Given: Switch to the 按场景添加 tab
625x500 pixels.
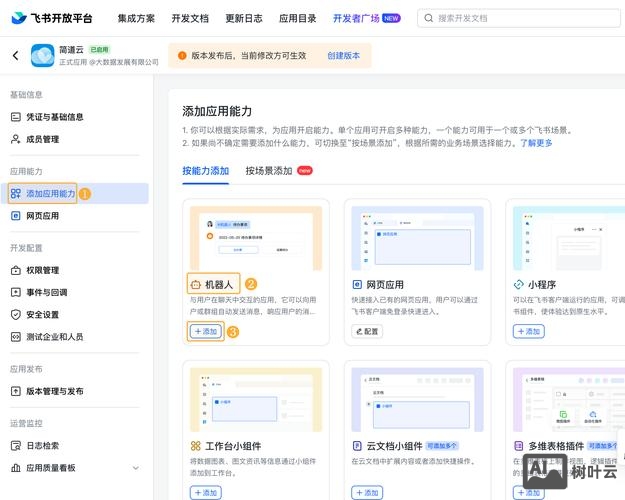Looking at the screenshot, I should pyautogui.click(x=269, y=171).
